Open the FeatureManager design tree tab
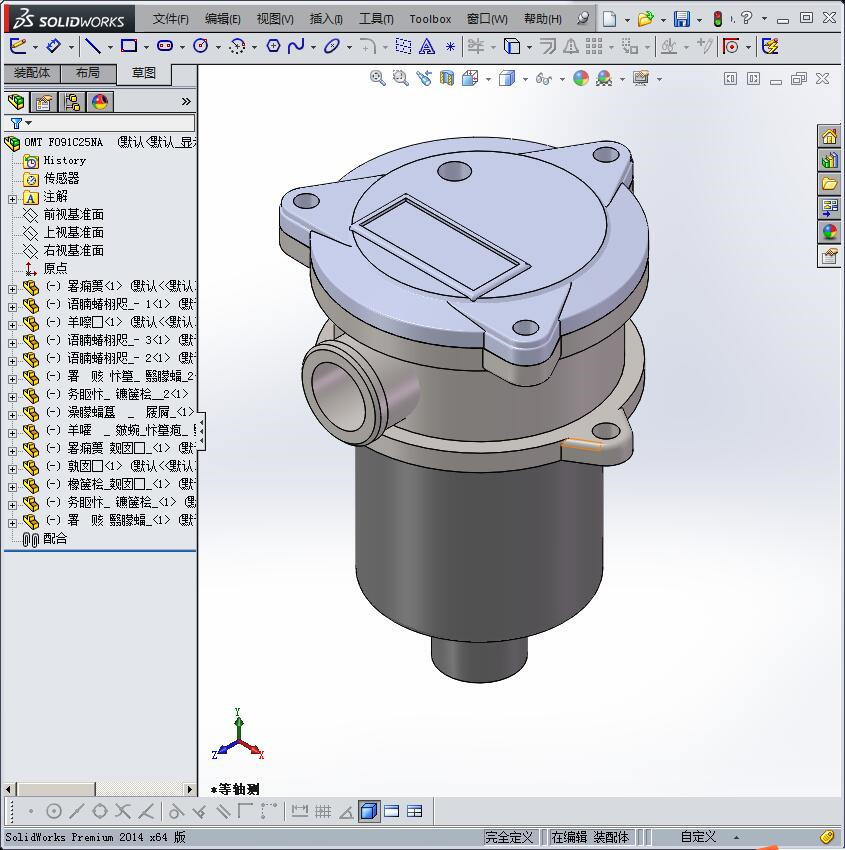 [x=16, y=101]
